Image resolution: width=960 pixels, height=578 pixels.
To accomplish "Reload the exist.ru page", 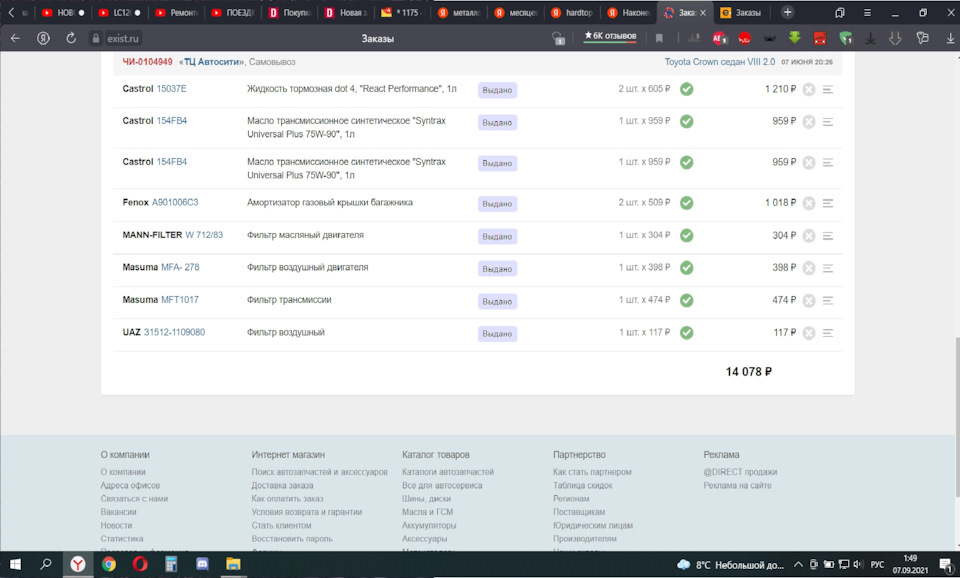I will click(x=71, y=38).
